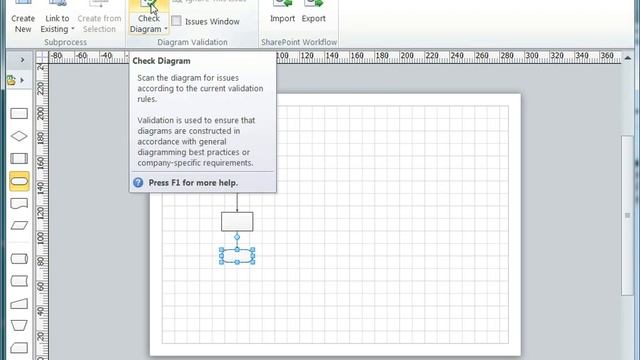The width and height of the screenshot is (640, 360).
Task: Select the Stored Data shape stencil
Action: tap(19, 281)
